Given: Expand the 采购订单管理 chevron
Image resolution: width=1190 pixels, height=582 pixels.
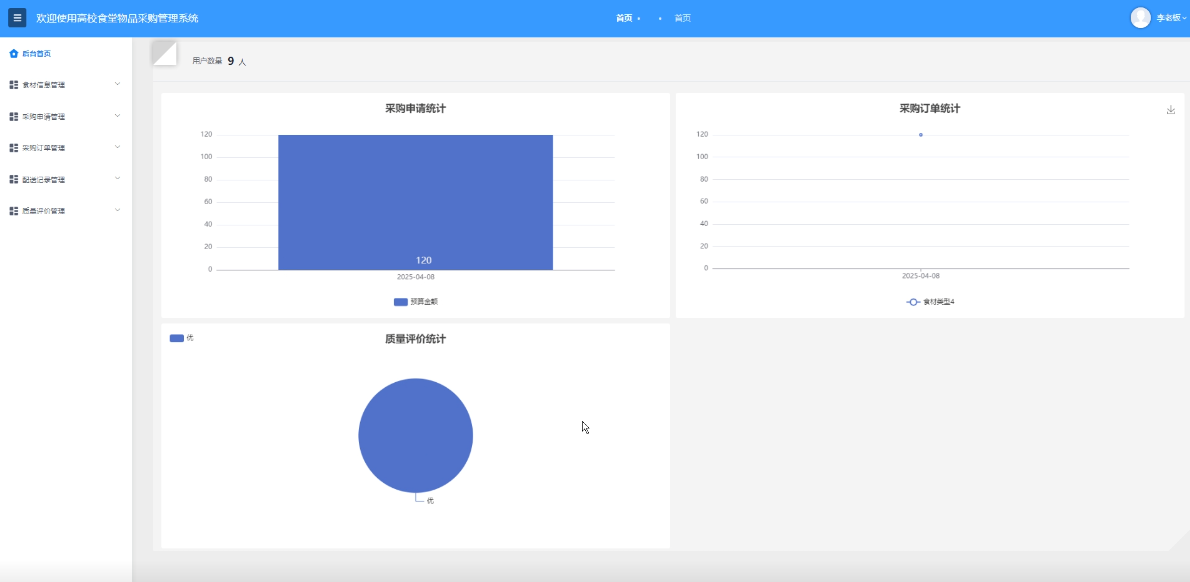Looking at the screenshot, I should 118,146.
